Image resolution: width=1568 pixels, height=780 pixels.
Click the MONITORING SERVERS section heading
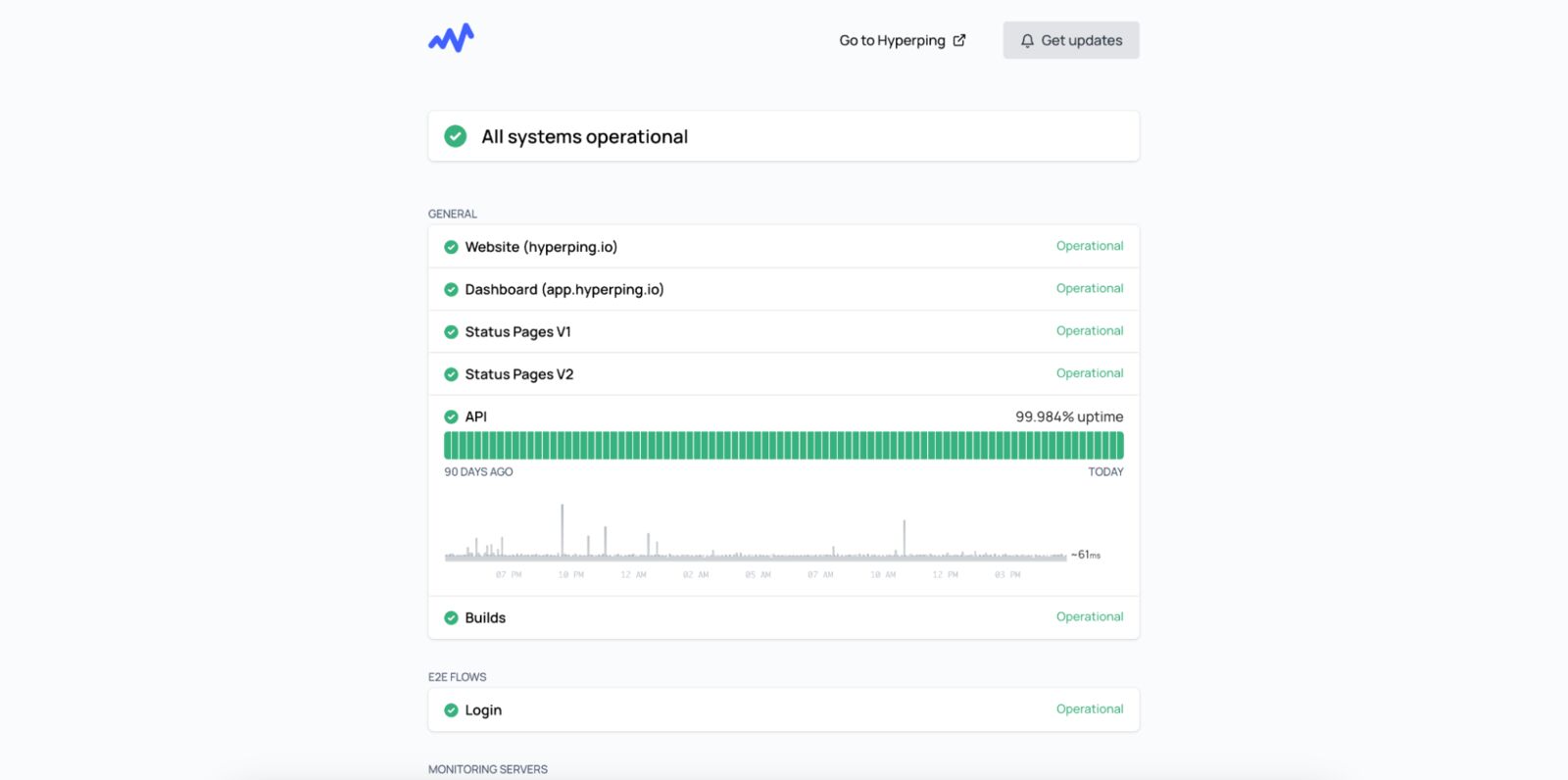tap(488, 769)
